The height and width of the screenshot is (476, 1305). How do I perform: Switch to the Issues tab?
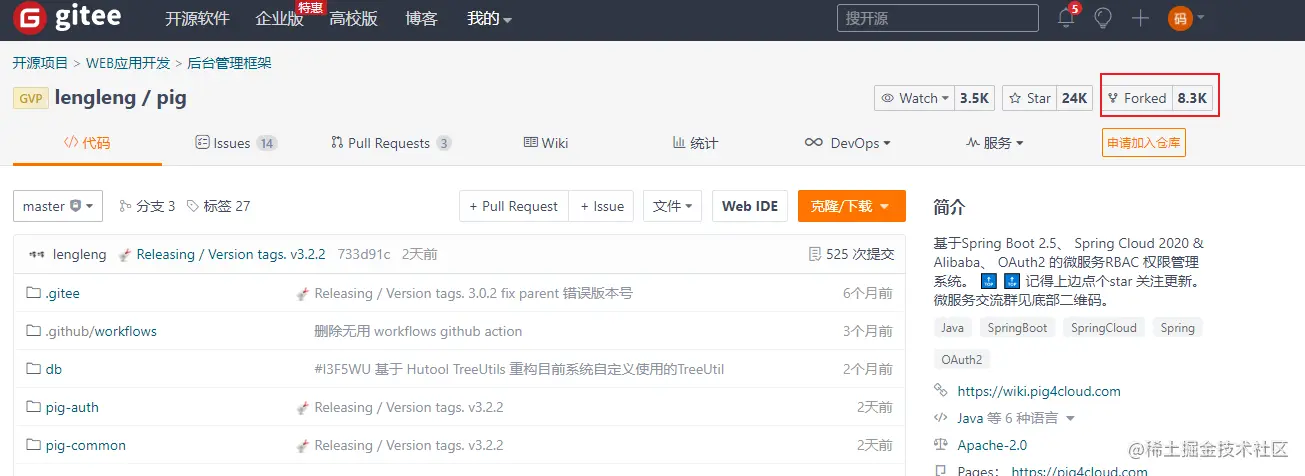(x=236, y=143)
